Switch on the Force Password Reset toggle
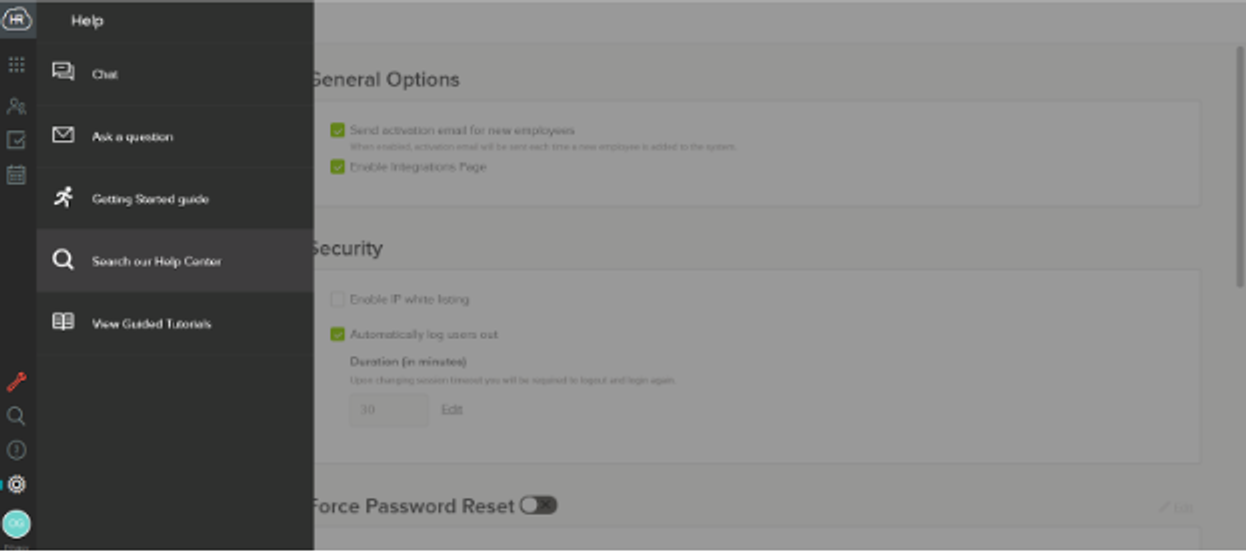This screenshot has height=558, width=1246. pos(538,506)
